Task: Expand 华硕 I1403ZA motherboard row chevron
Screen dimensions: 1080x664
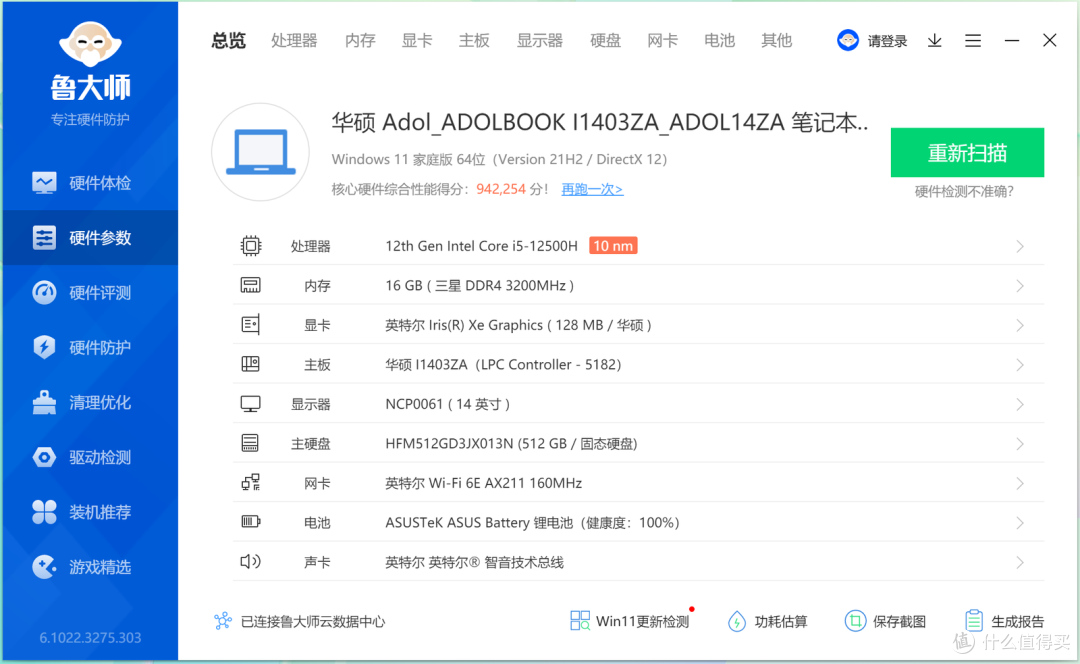Action: (x=1020, y=364)
